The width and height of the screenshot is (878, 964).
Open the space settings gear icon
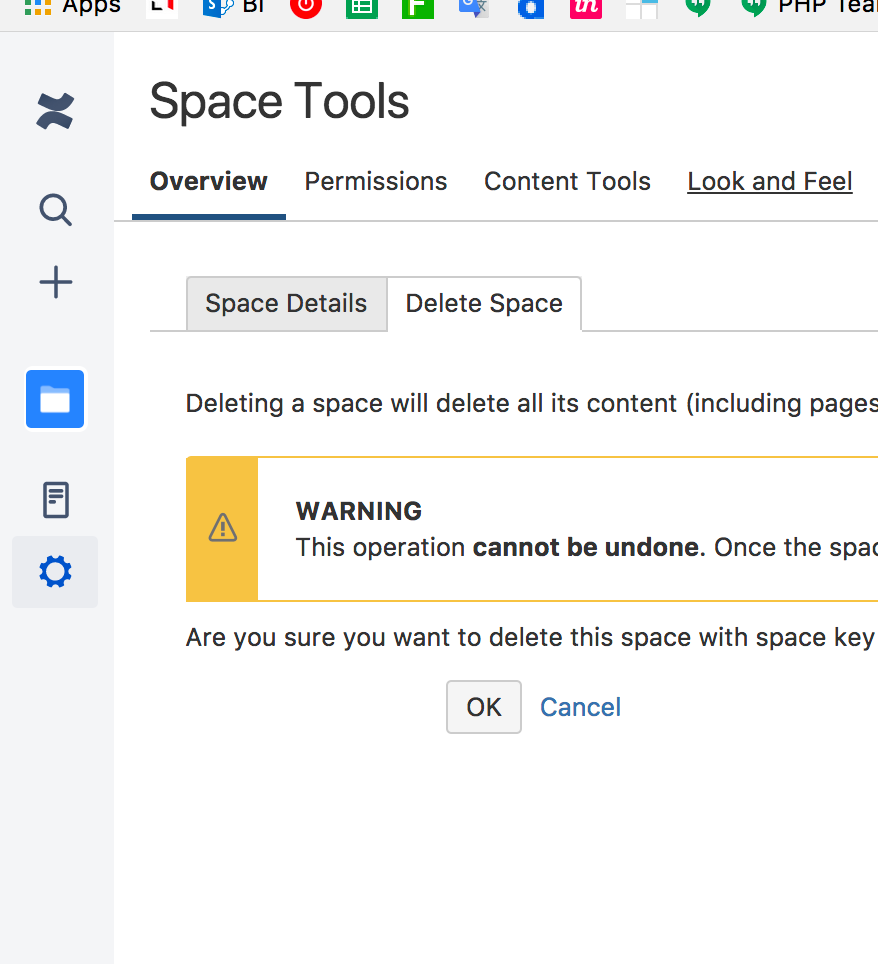55,572
